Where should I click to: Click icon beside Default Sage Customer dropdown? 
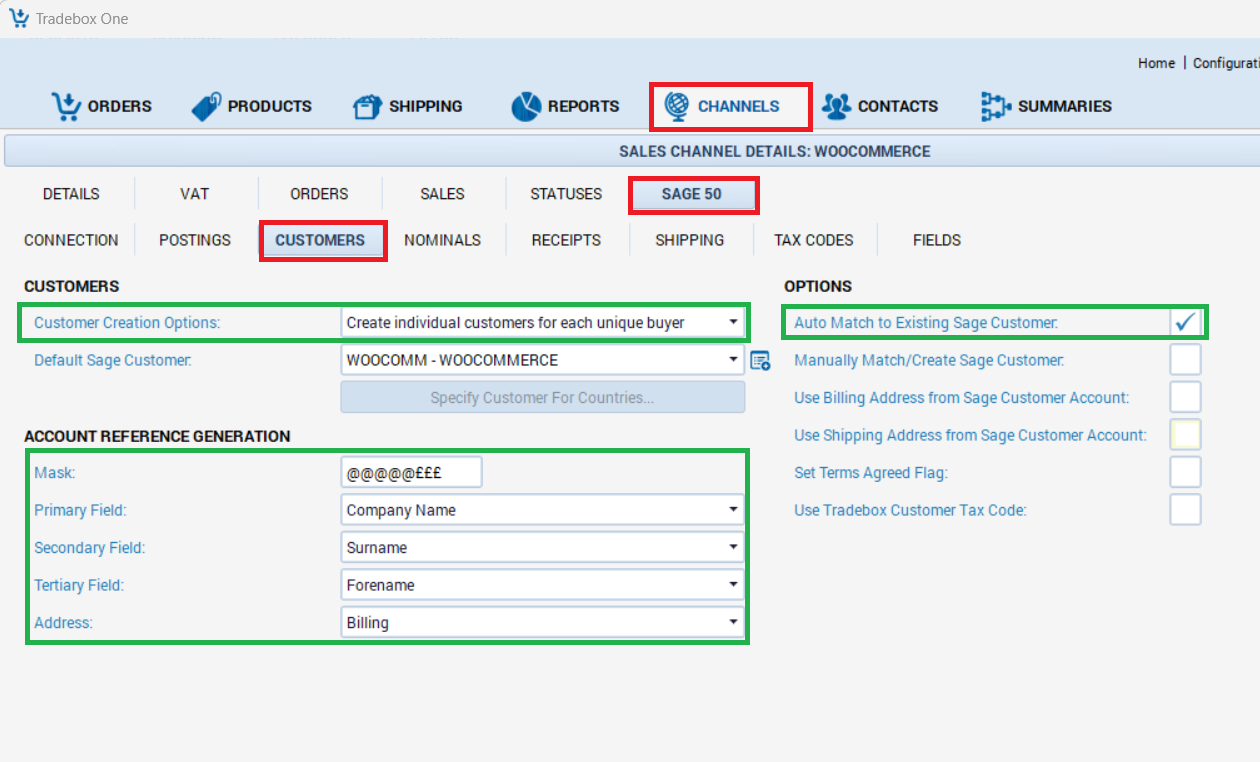click(x=760, y=361)
